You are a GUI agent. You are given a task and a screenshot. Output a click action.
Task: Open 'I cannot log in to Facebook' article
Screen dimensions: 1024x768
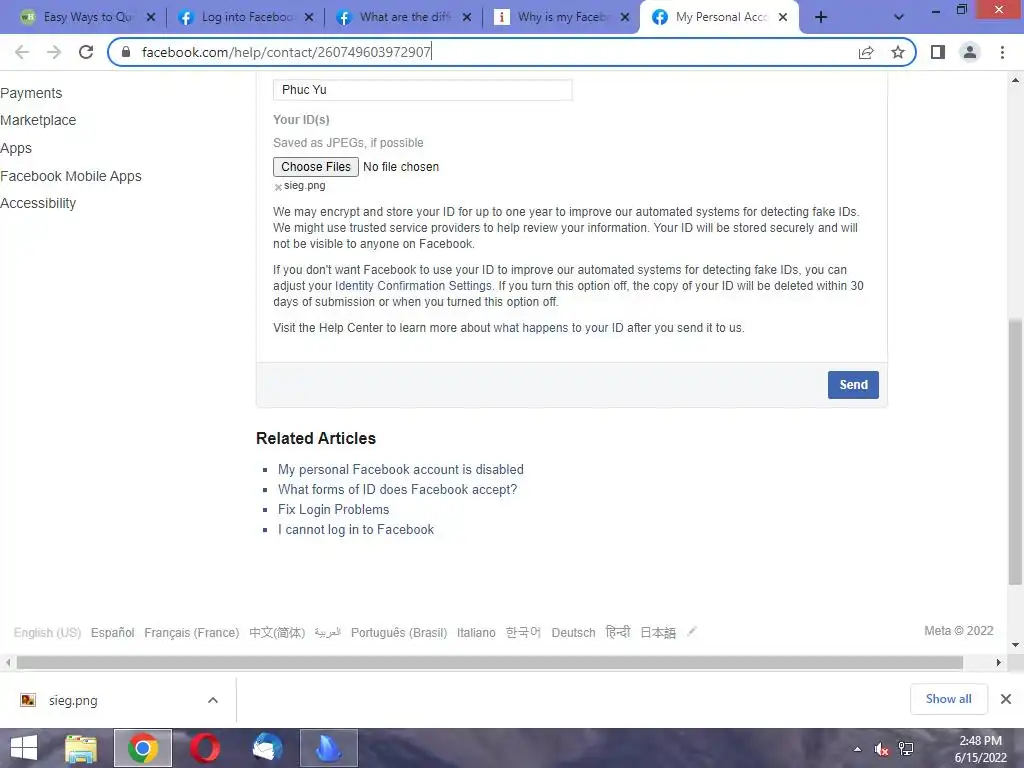[x=355, y=530]
